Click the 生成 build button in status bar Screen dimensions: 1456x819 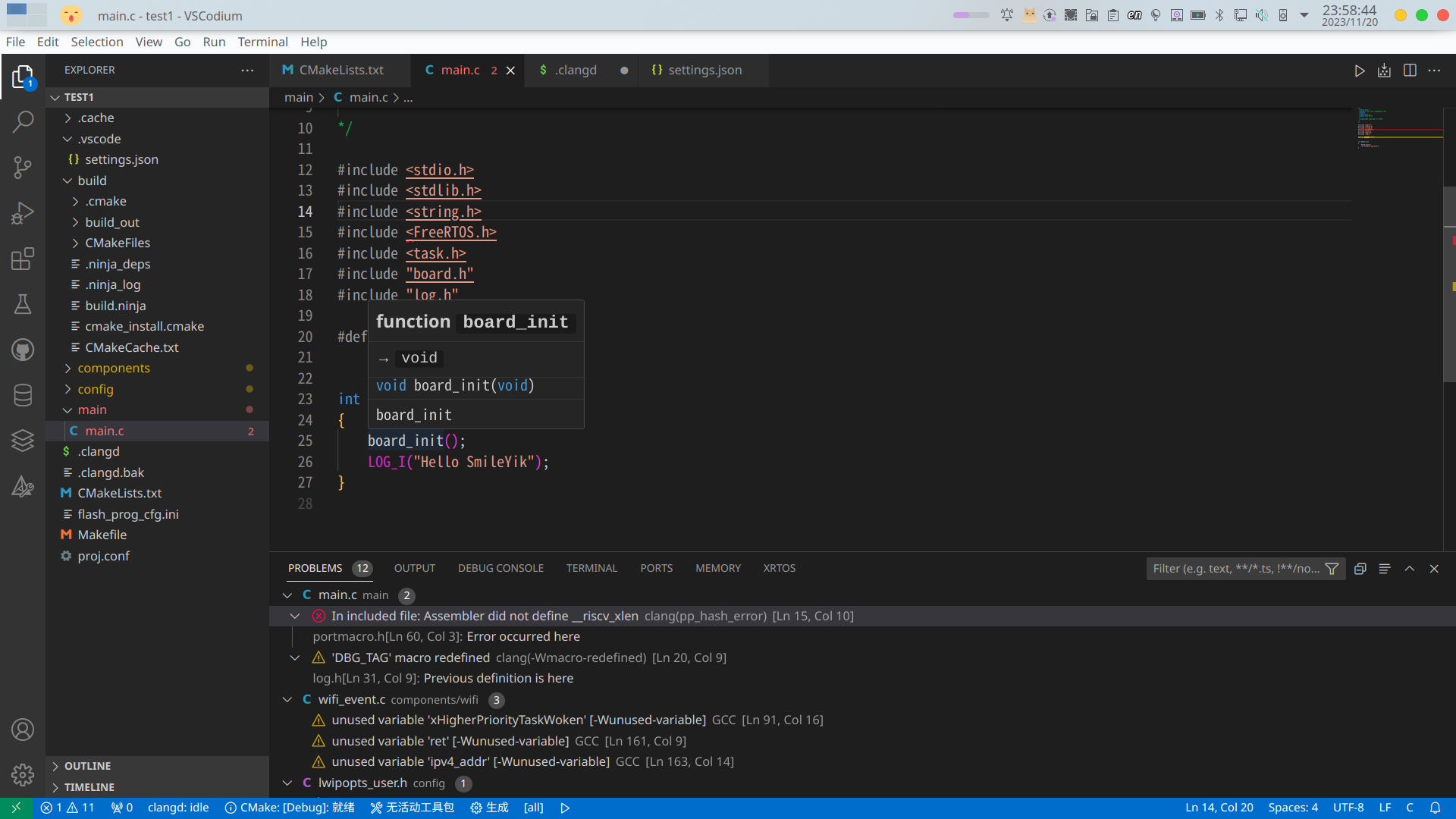(489, 808)
